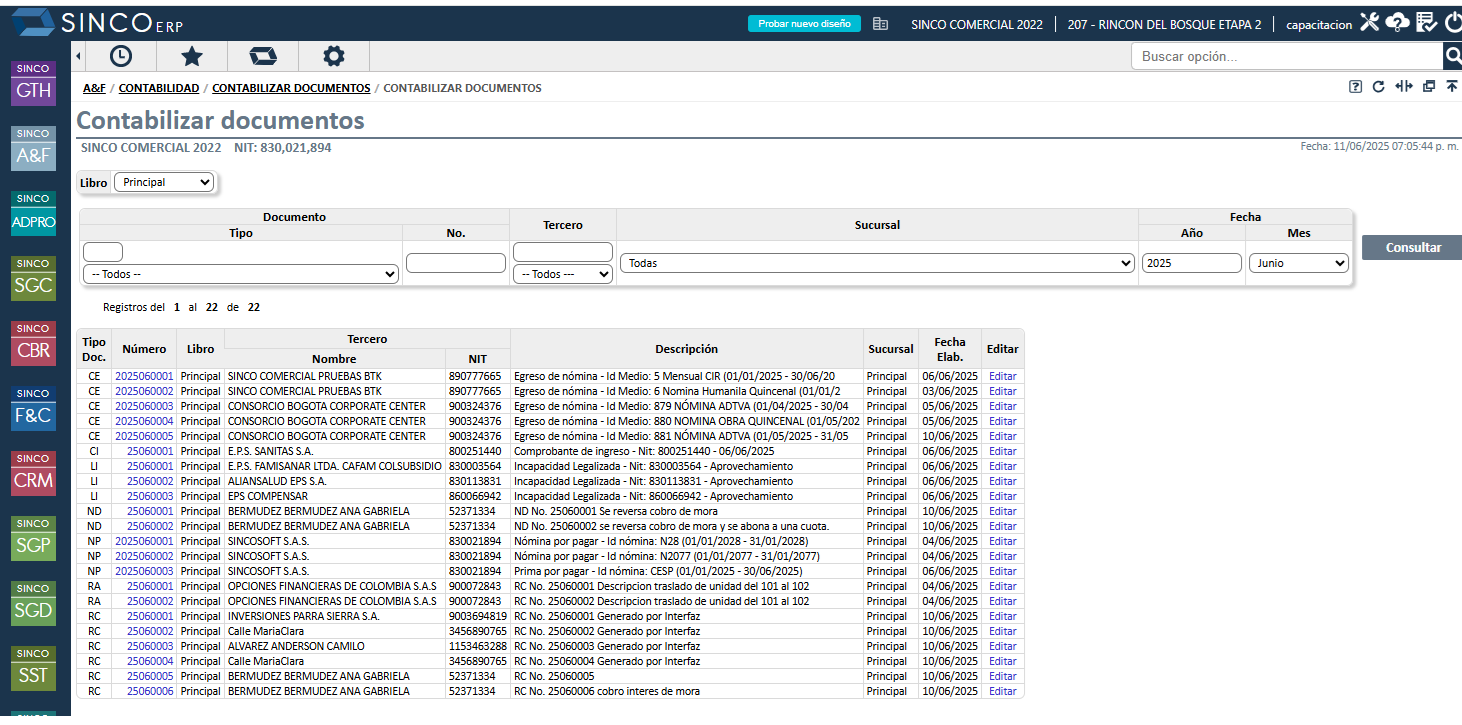Viewport: 1462px width, 725px height.
Task: Open favorites star icon
Action: 191,56
